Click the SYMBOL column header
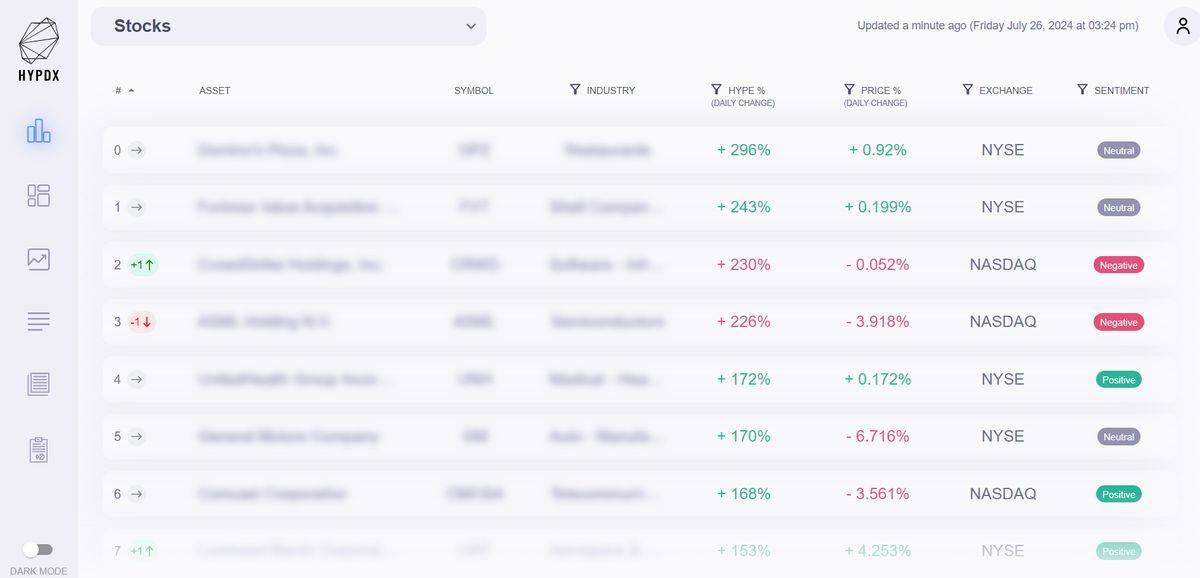The width and height of the screenshot is (1200, 578). [x=474, y=91]
